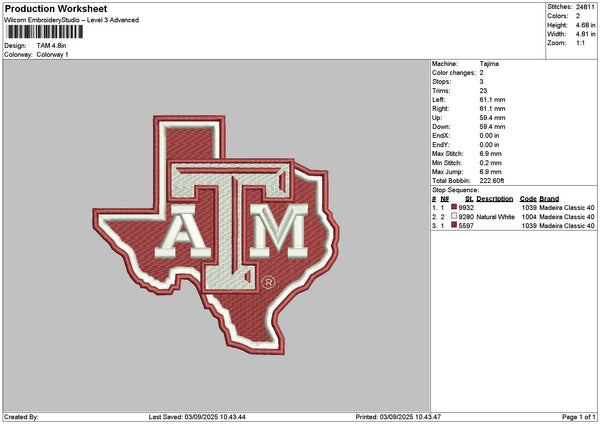
Task: Click the 'Stop Sequence:' heading
Action: [x=455, y=190]
